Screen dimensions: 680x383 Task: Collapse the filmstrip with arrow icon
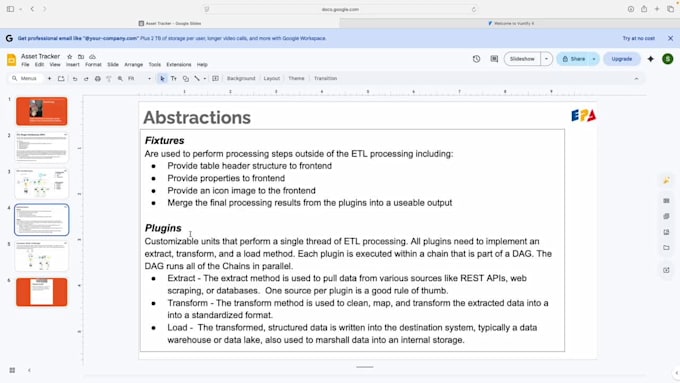point(29,370)
